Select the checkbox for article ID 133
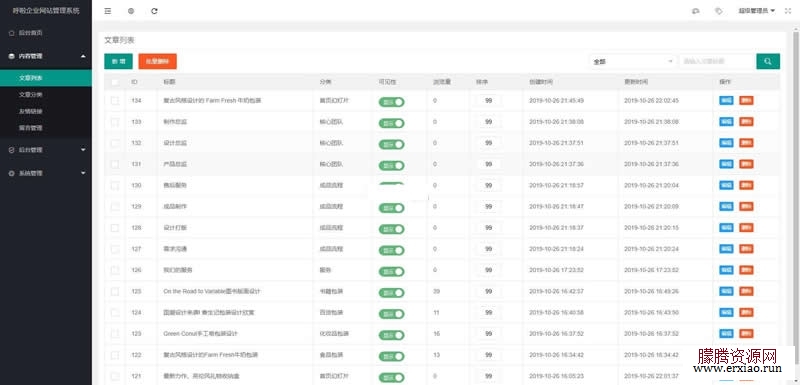 [x=115, y=122]
